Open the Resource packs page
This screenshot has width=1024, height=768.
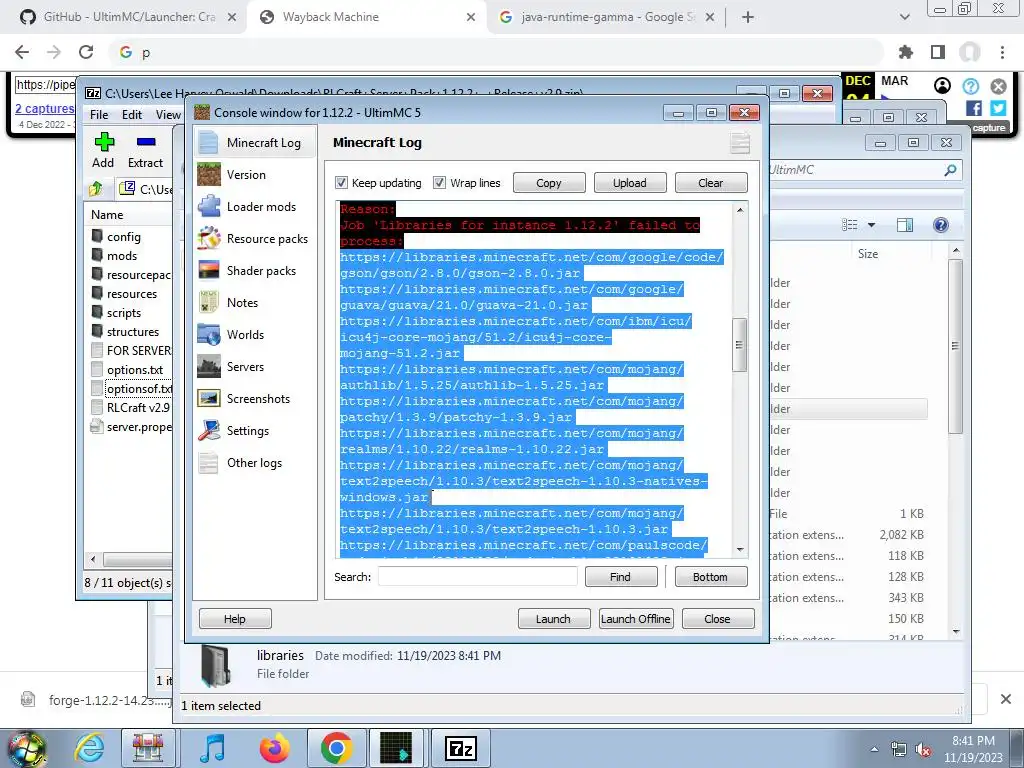[x=267, y=238]
